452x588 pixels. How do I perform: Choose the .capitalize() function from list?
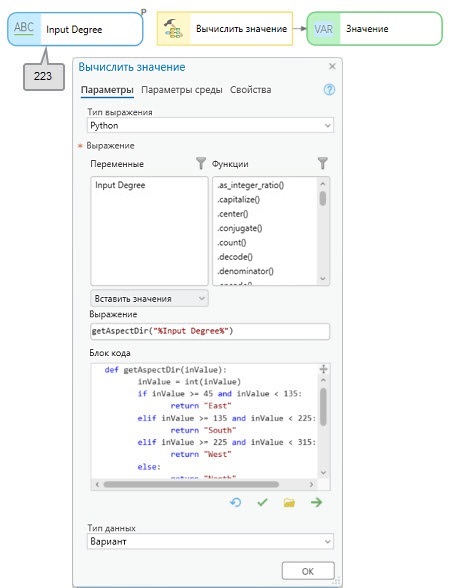(239, 200)
